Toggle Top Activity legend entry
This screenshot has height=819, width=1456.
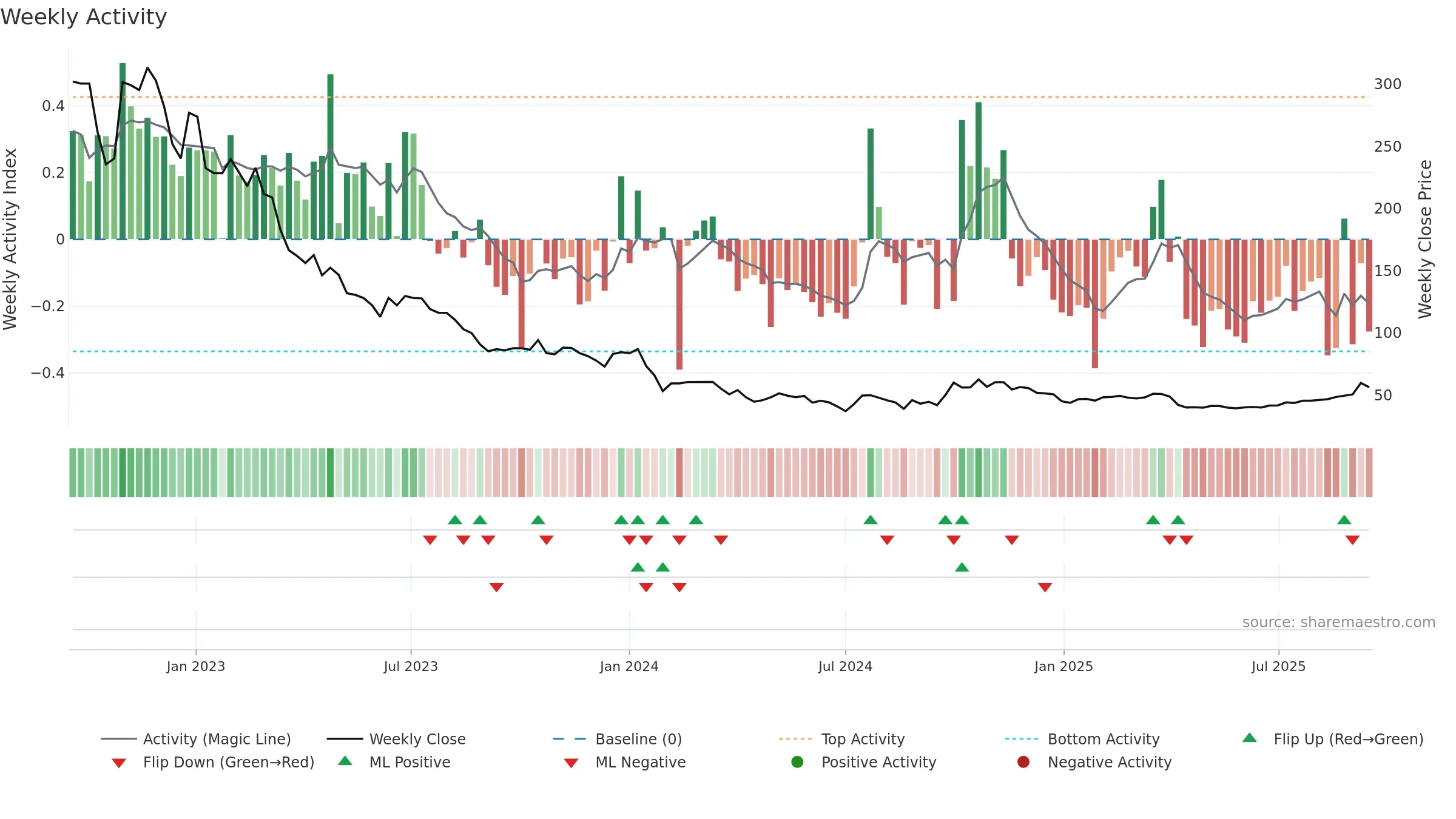[841, 739]
